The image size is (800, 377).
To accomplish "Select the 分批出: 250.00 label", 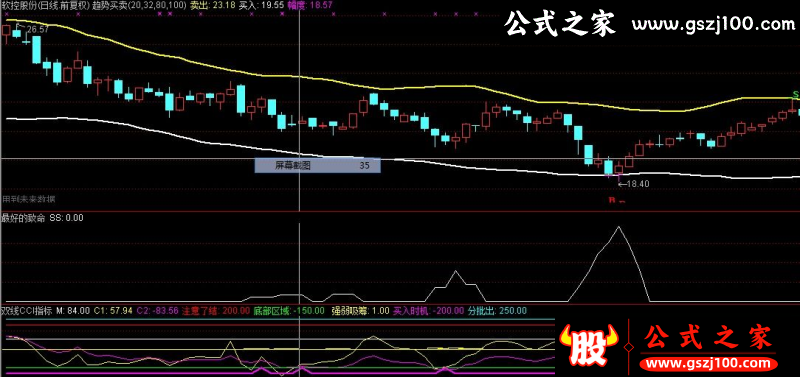I will click(x=497, y=310).
